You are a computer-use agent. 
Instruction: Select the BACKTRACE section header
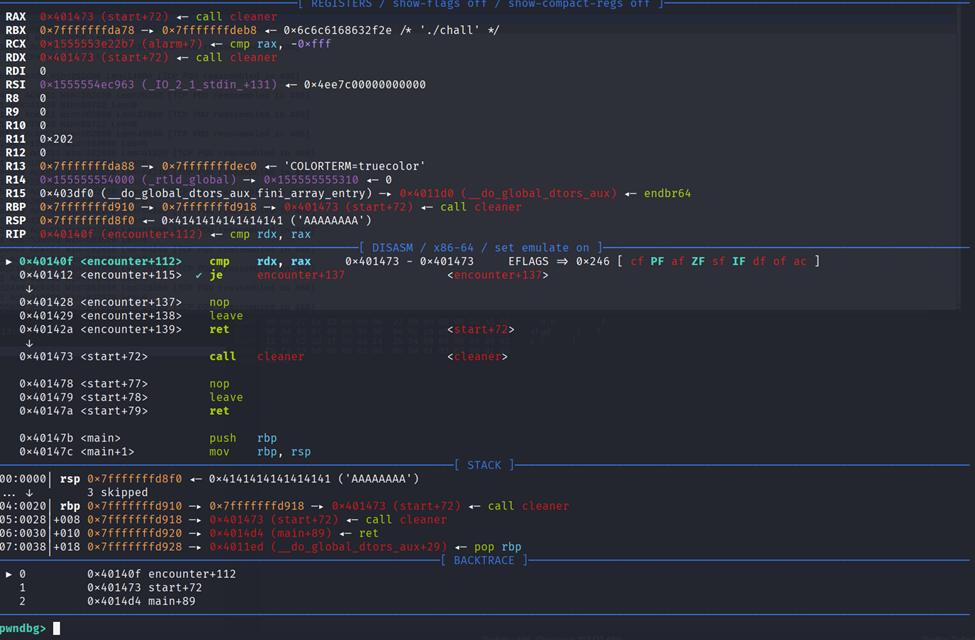point(485,560)
